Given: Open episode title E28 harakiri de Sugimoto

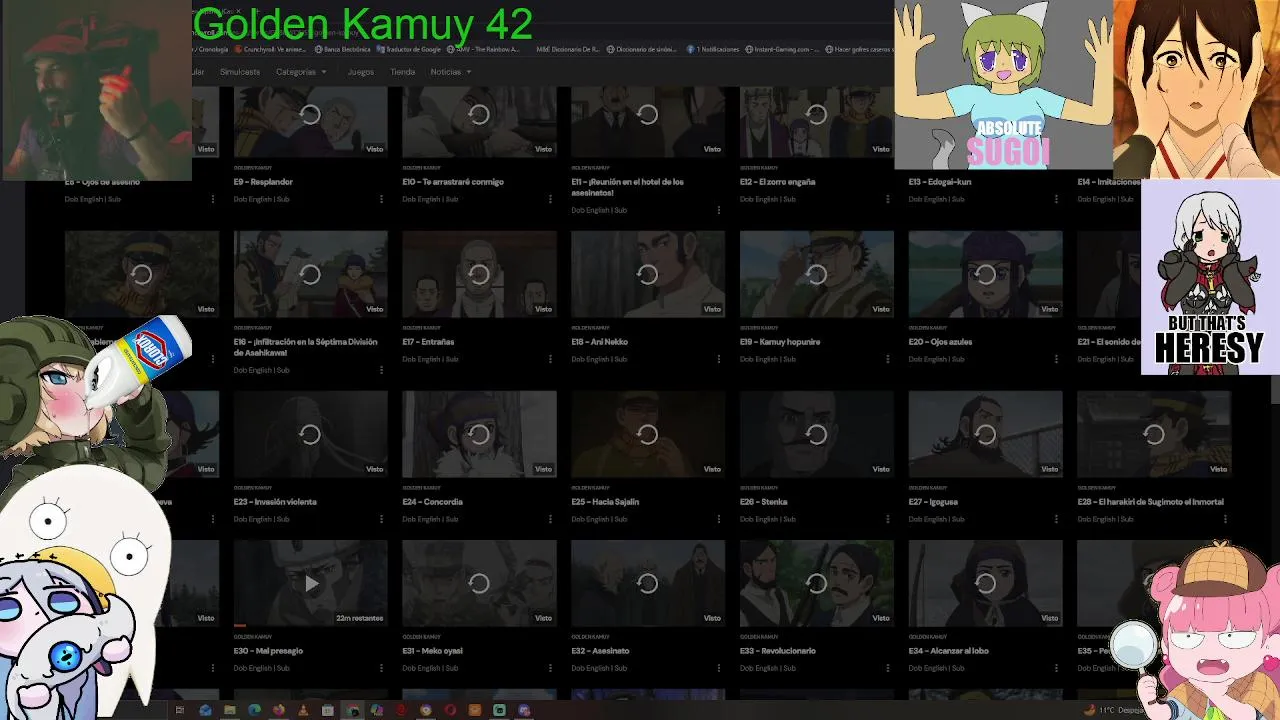Looking at the screenshot, I should (x=1150, y=502).
